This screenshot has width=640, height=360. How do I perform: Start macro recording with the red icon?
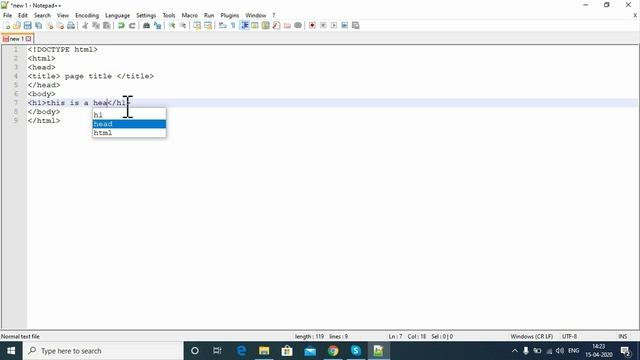[x=312, y=25]
